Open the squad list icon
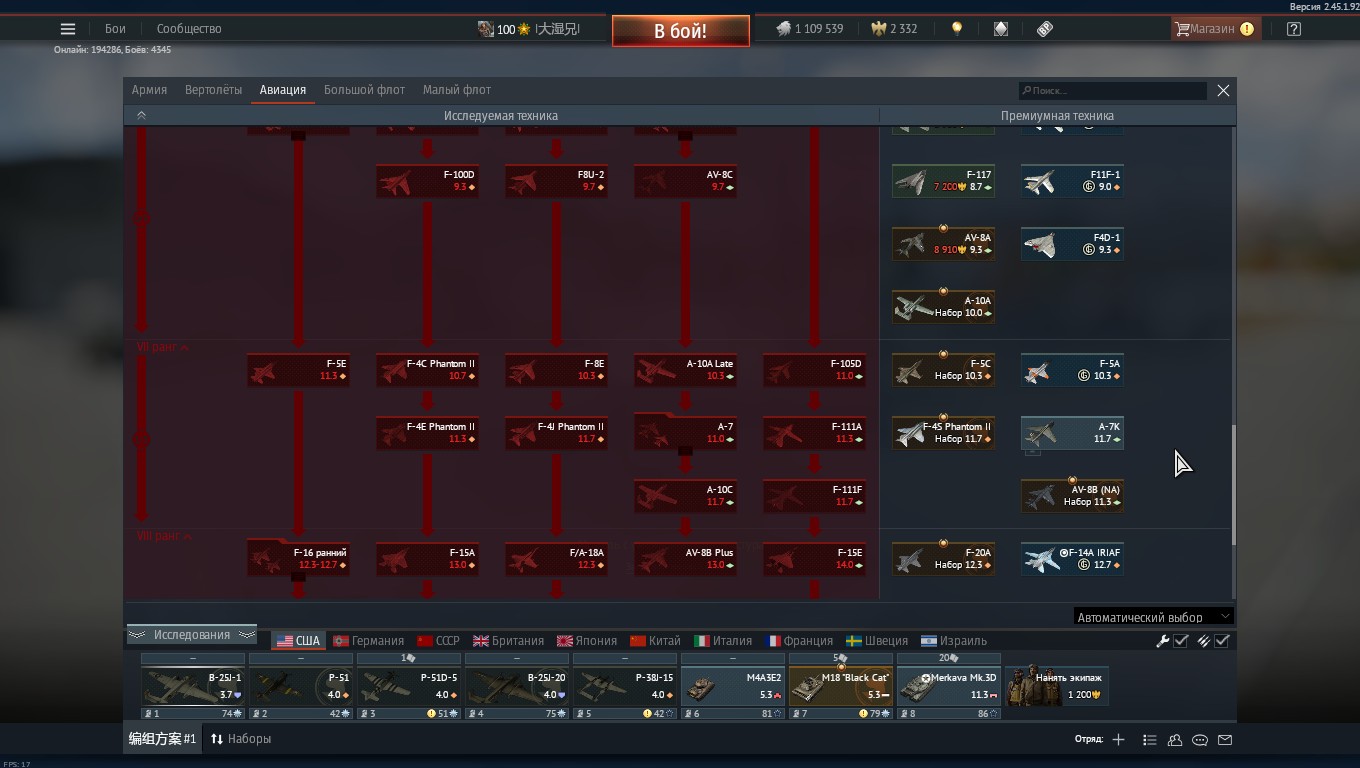Image resolution: width=1360 pixels, height=768 pixels. click(1149, 740)
